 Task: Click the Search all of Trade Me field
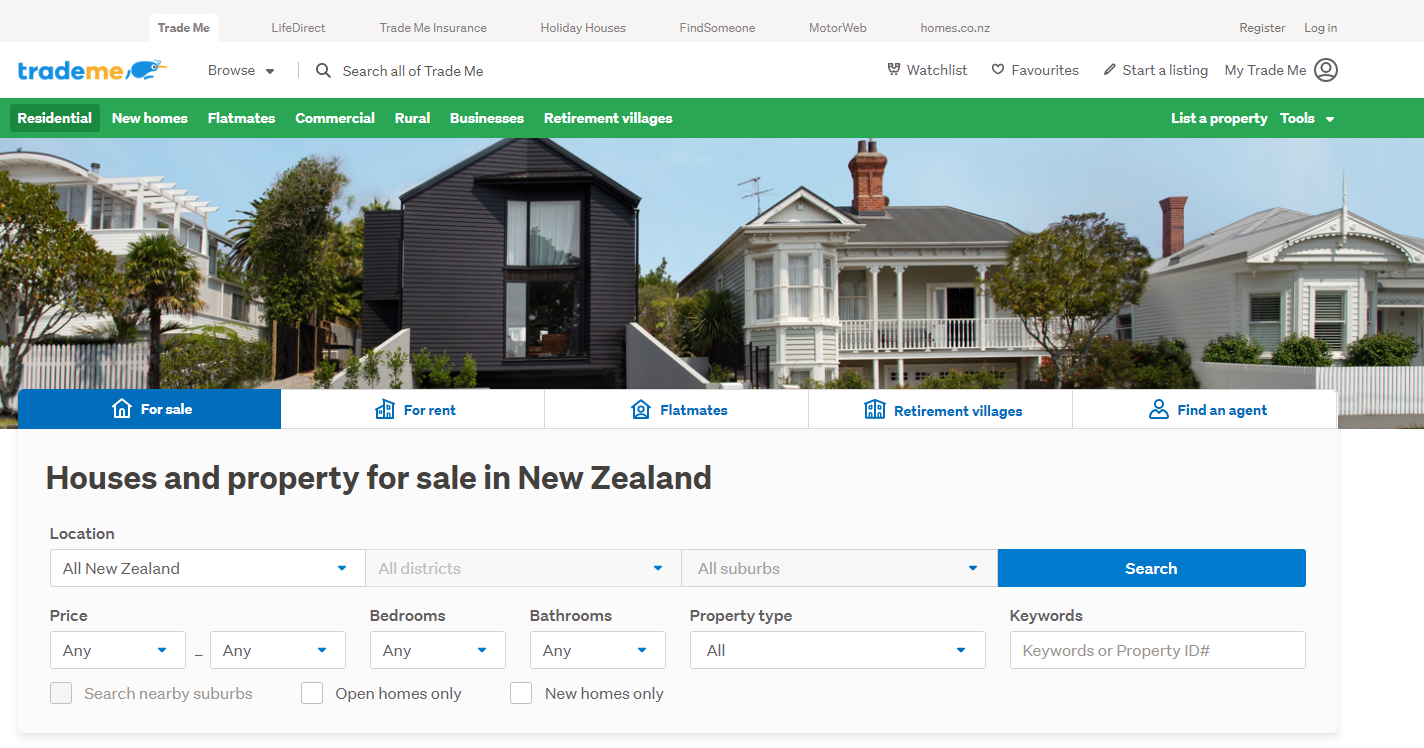[413, 70]
